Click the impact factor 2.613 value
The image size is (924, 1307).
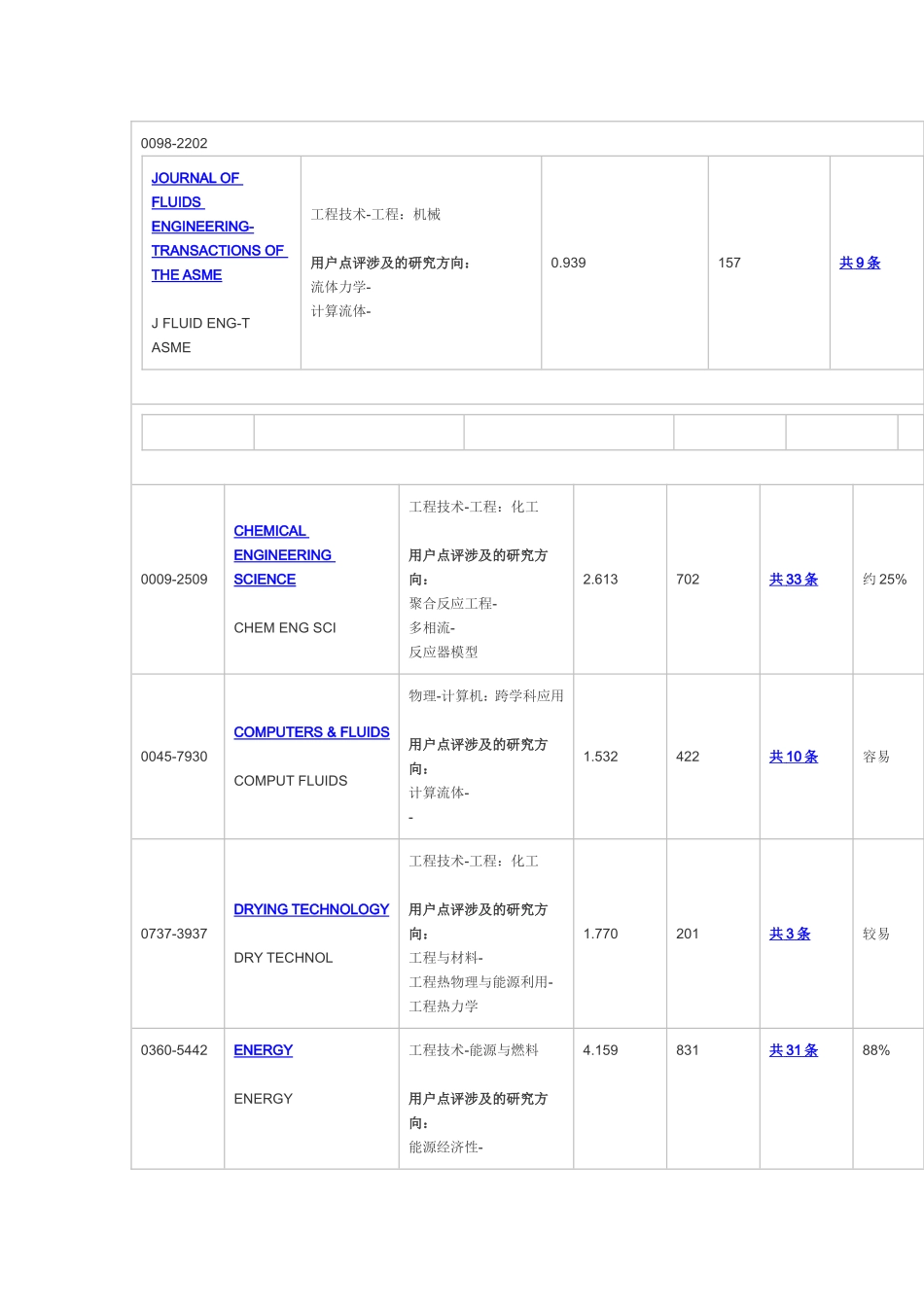tap(600, 580)
